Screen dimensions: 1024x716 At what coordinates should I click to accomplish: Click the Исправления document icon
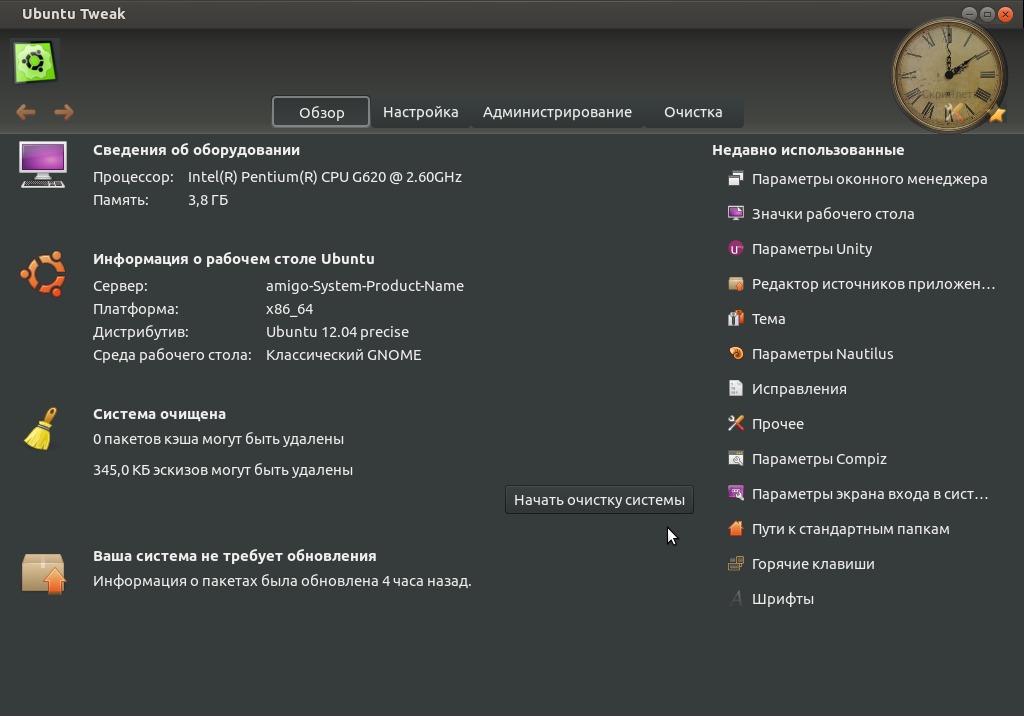click(x=736, y=389)
